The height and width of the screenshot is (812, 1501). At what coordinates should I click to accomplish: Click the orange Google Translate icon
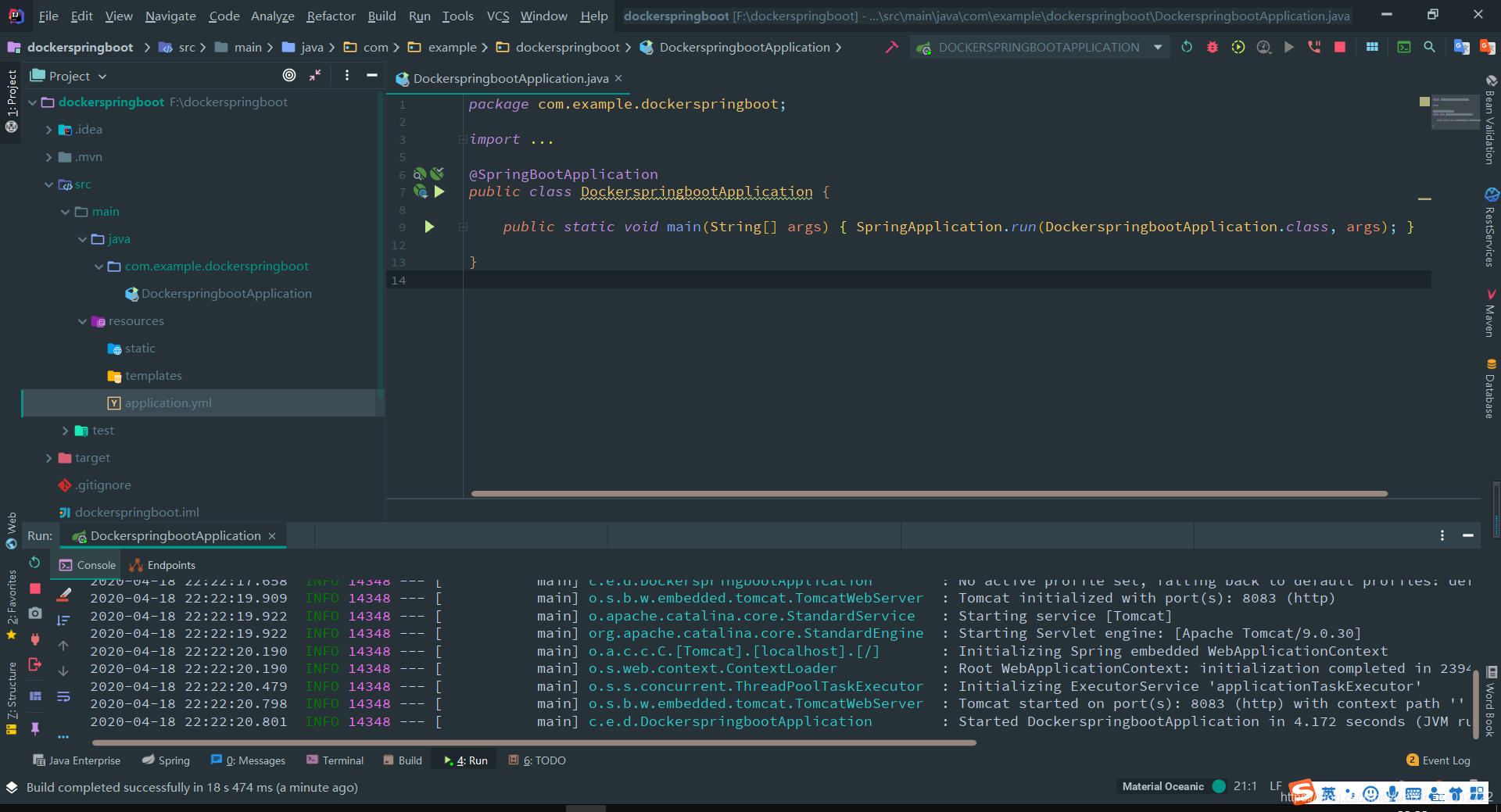[1488, 47]
